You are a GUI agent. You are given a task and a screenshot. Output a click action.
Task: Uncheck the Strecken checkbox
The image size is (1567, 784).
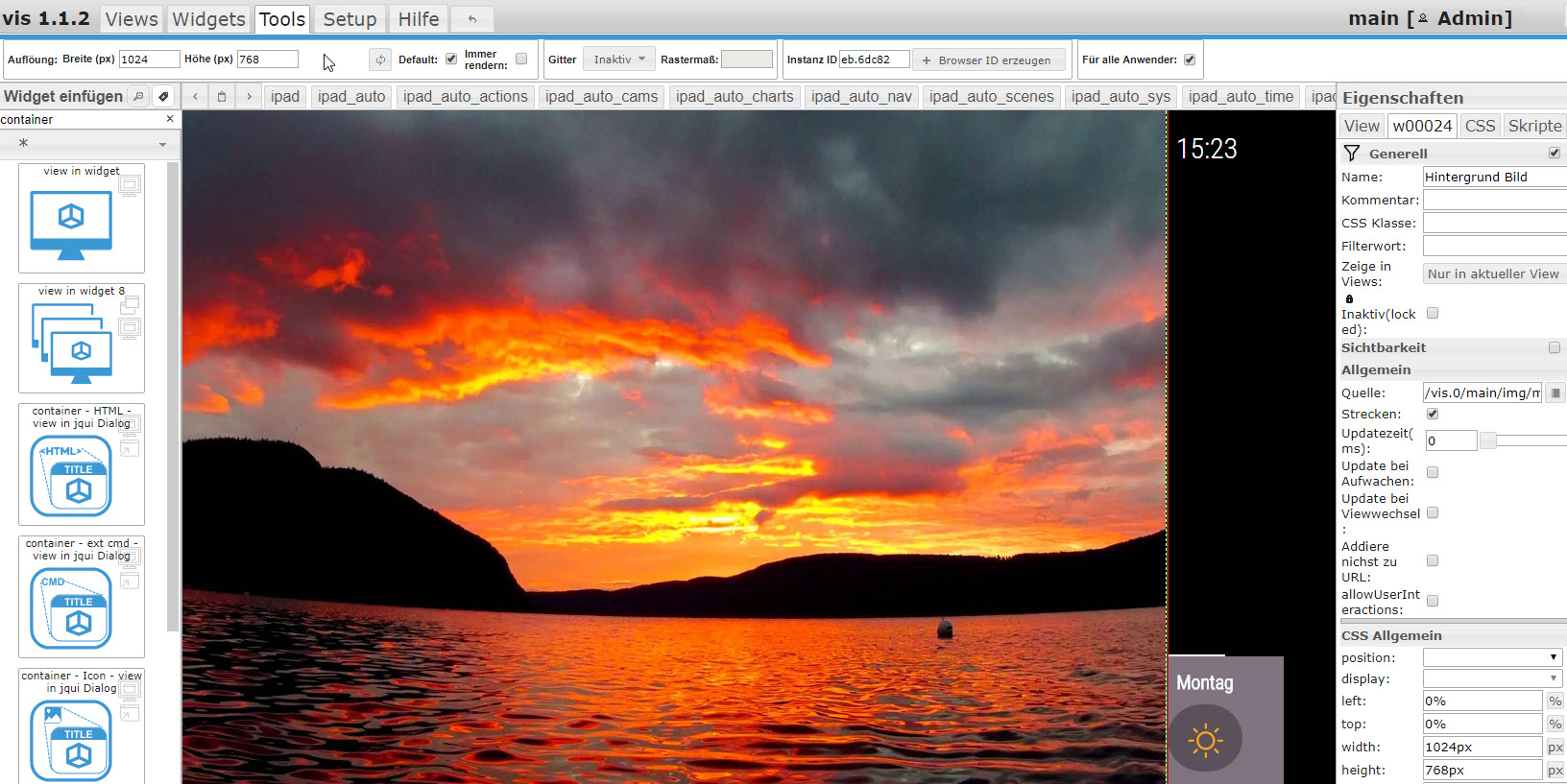[x=1433, y=414]
